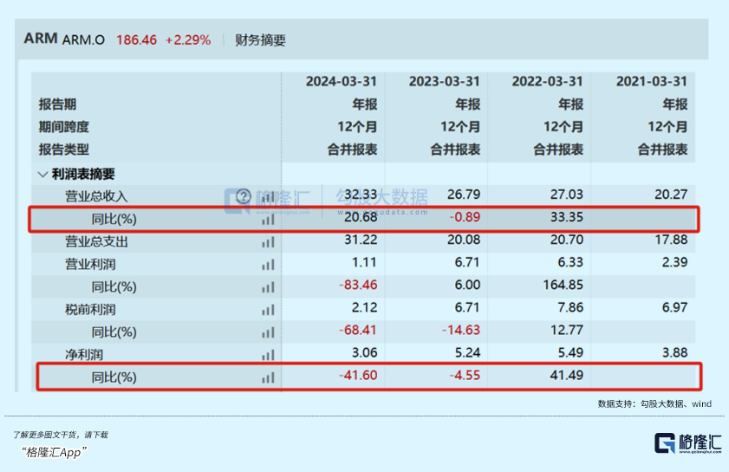Open chart icon for revenue 同比(%) row

[268, 219]
